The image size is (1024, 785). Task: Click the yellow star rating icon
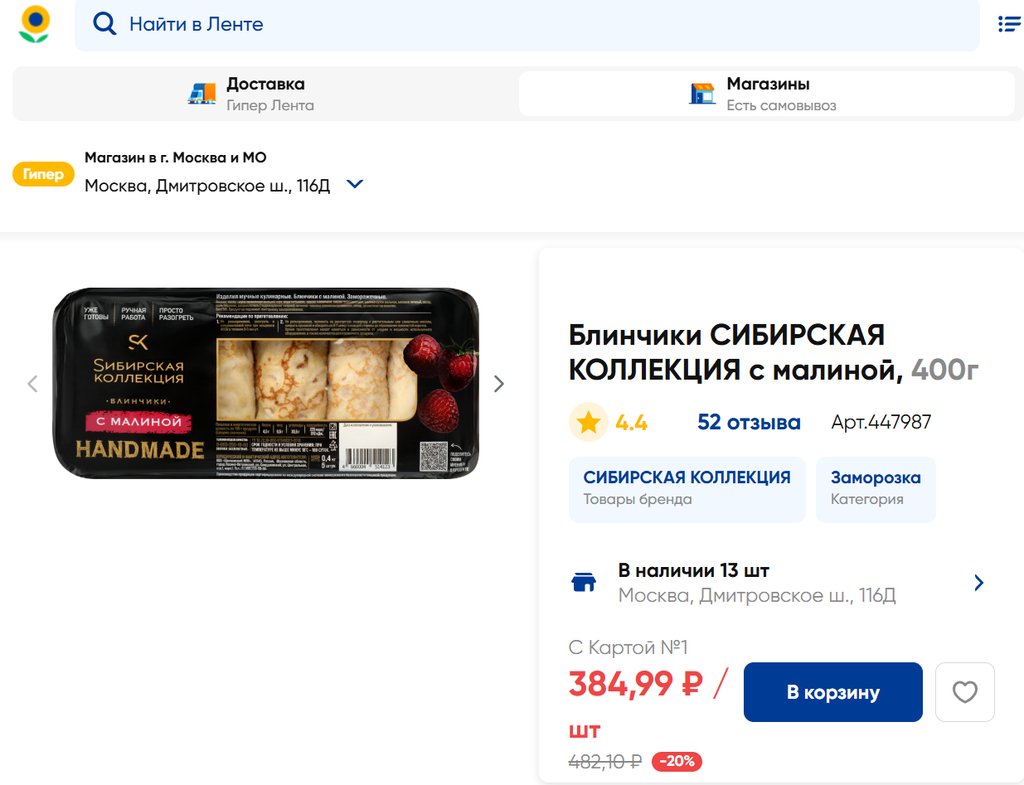point(588,422)
